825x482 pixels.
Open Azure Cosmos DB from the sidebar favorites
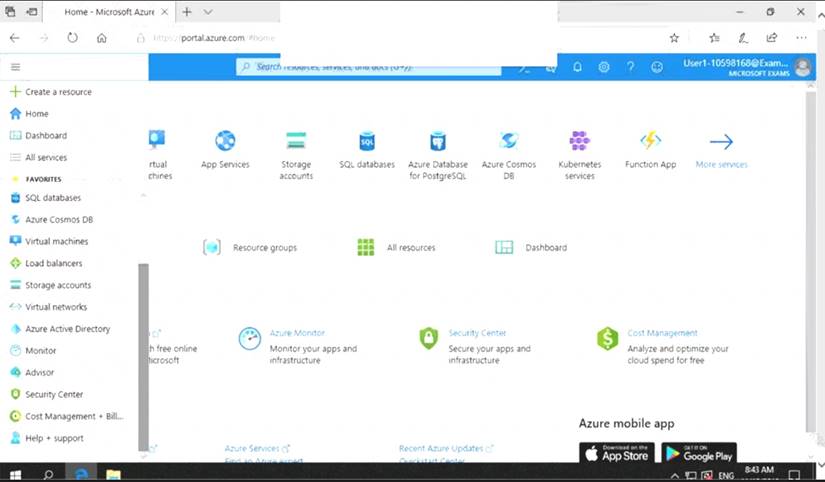pos(52,219)
